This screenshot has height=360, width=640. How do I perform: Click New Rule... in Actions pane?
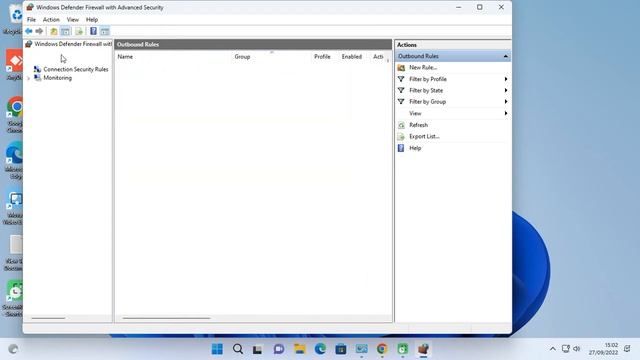423,68
